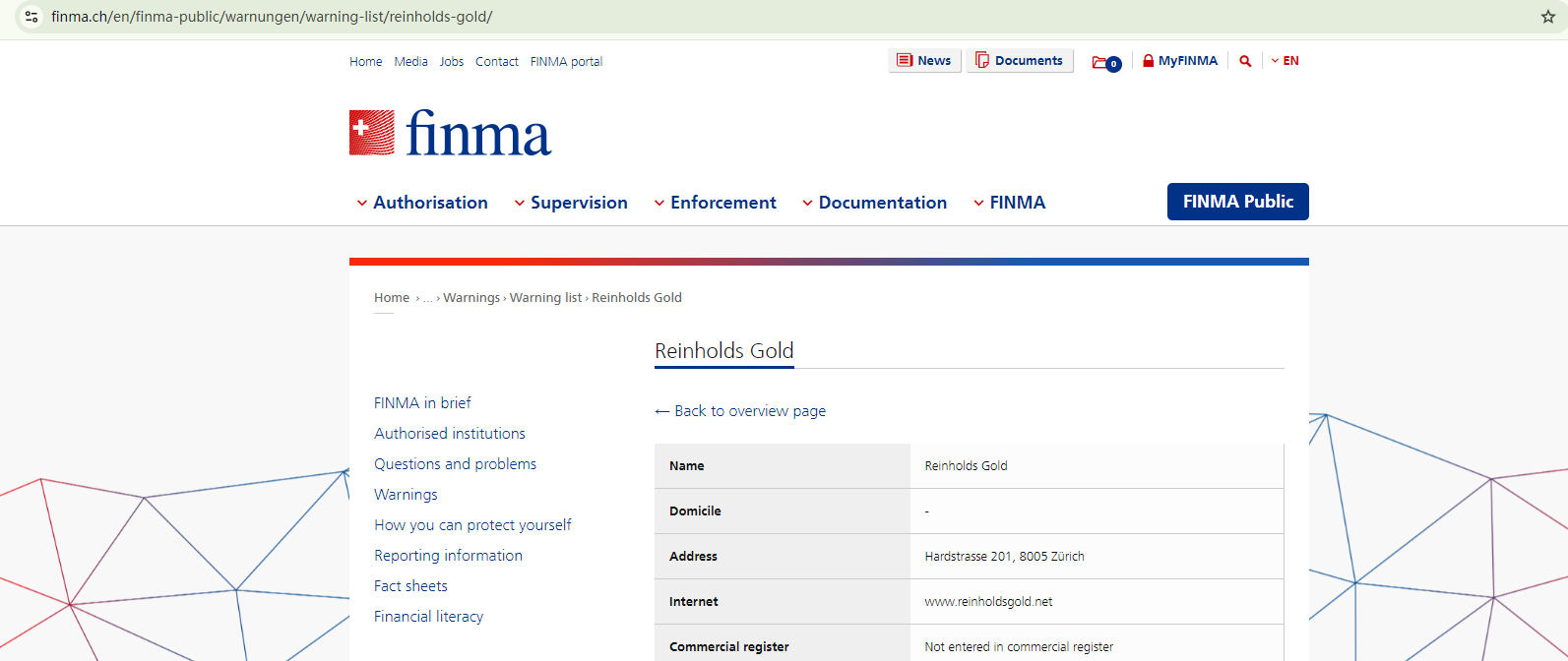This screenshot has height=661, width=1568.
Task: Open the search magnifier icon
Action: point(1245,61)
